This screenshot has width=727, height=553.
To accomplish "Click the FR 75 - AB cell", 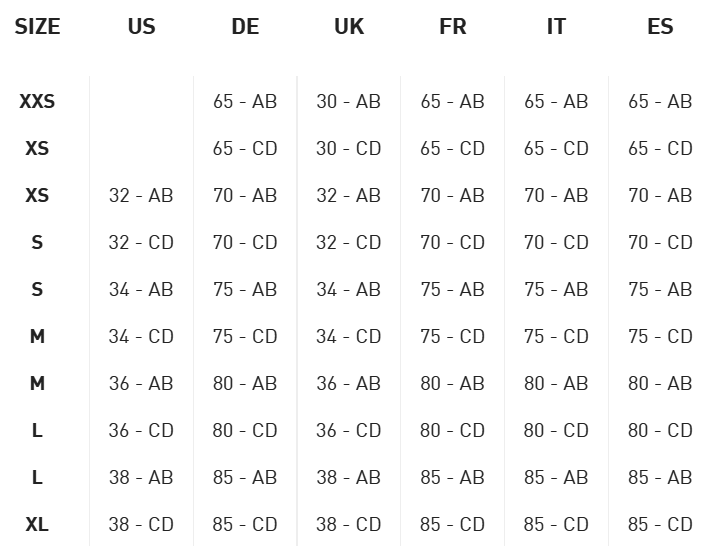I will (x=452, y=289).
